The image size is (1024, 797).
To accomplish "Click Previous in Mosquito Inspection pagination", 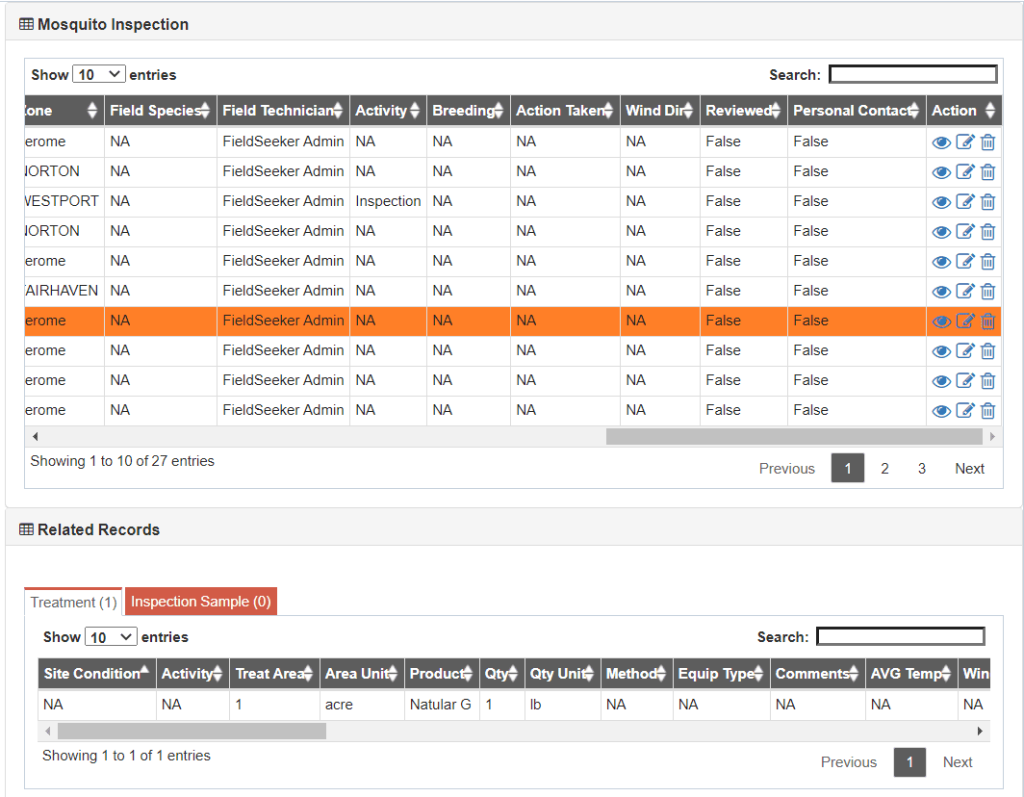I will coord(786,468).
